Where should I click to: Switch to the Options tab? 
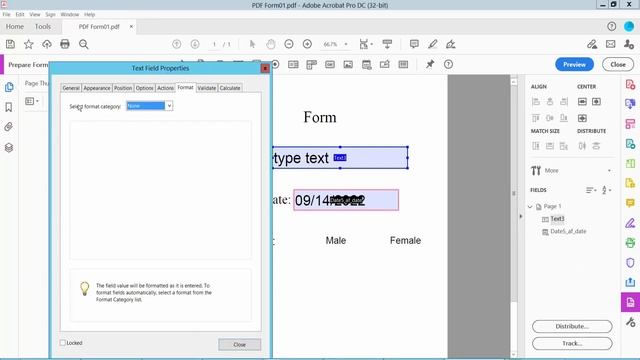[x=144, y=88]
